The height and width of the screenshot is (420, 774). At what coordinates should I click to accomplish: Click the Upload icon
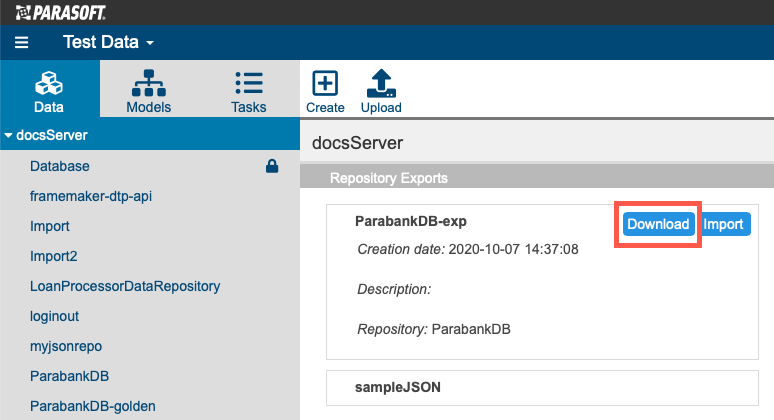381,83
